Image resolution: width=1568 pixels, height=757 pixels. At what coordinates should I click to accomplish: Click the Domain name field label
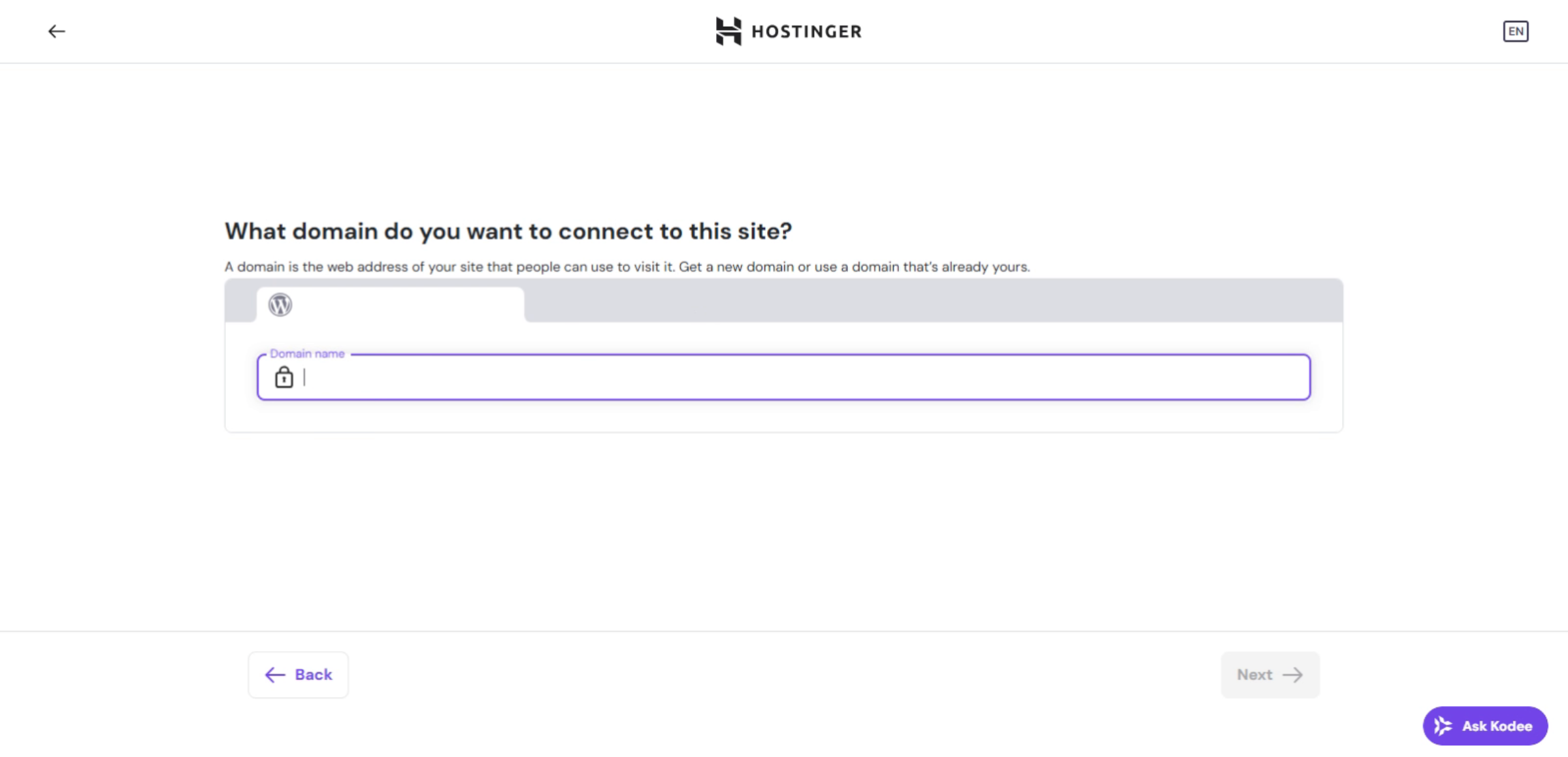[306, 353]
